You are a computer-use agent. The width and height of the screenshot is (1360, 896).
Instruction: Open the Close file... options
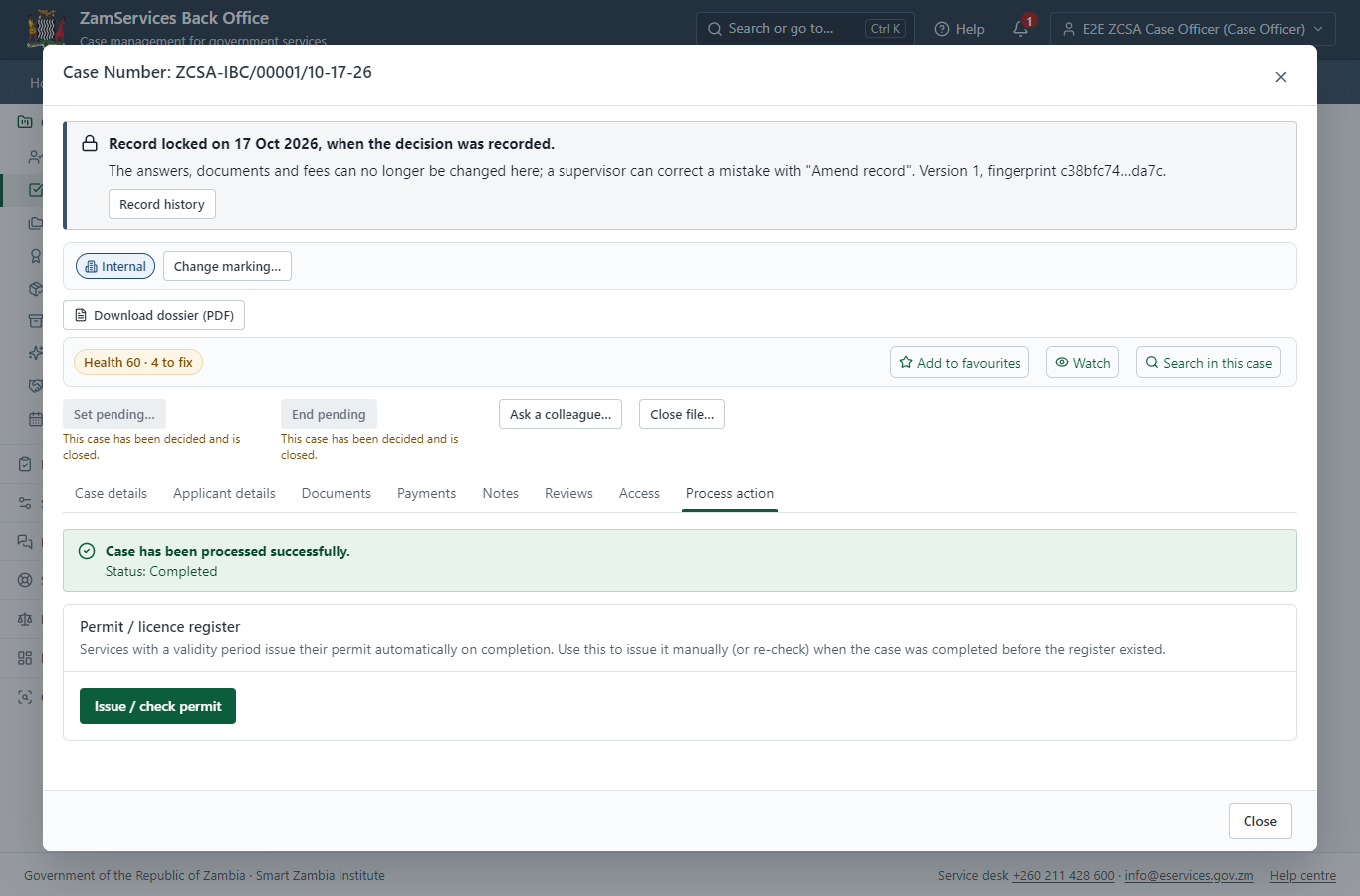pyautogui.click(x=682, y=414)
